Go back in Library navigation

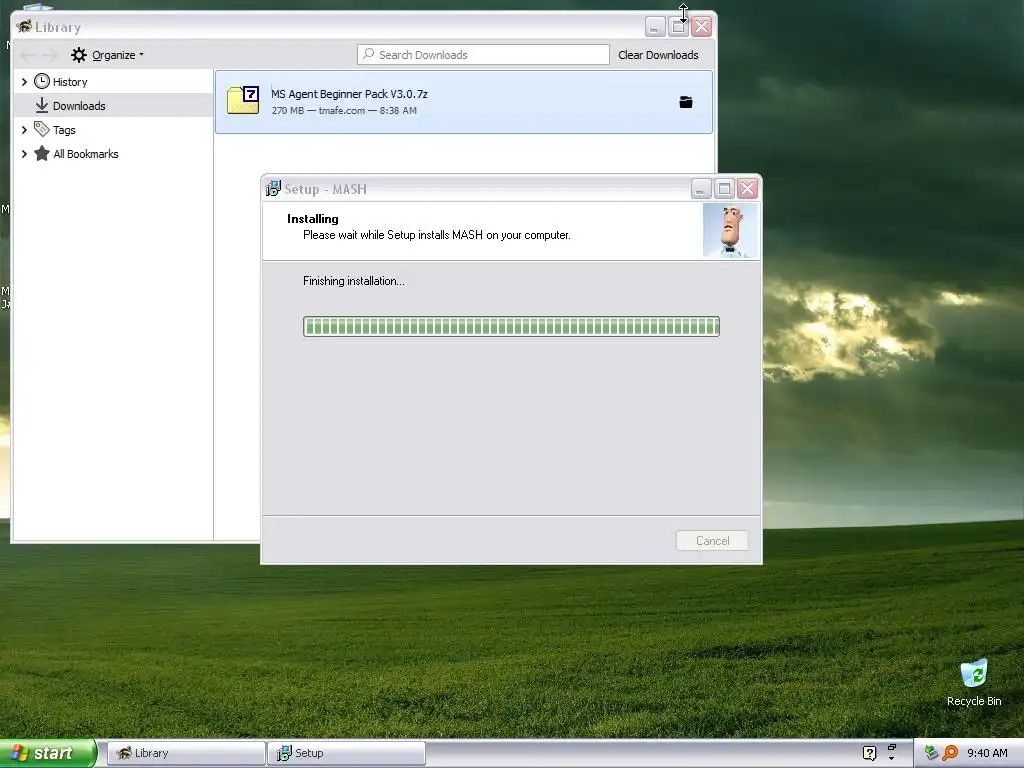[x=28, y=55]
